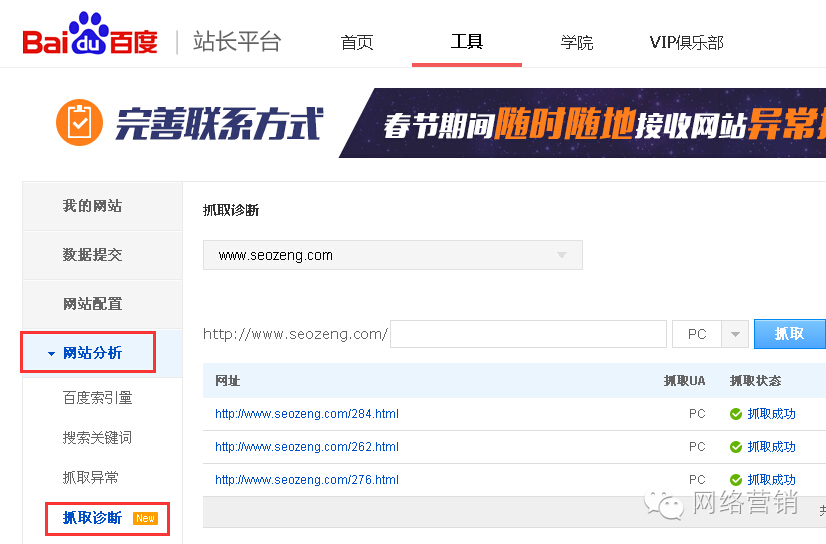Open the 春节期间 banner
The width and height of the screenshot is (826, 544).
582,123
